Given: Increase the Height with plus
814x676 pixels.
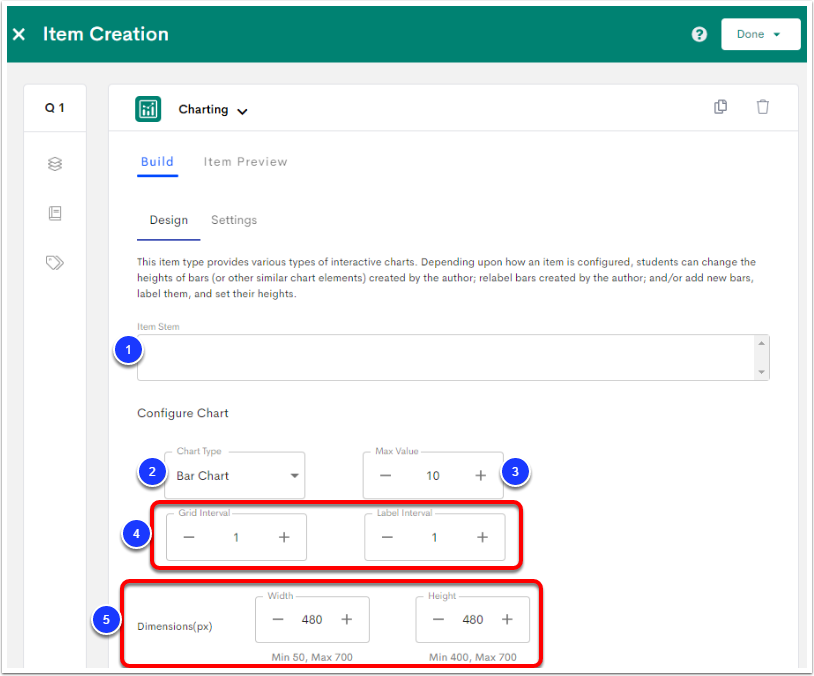Looking at the screenshot, I should 507,619.
